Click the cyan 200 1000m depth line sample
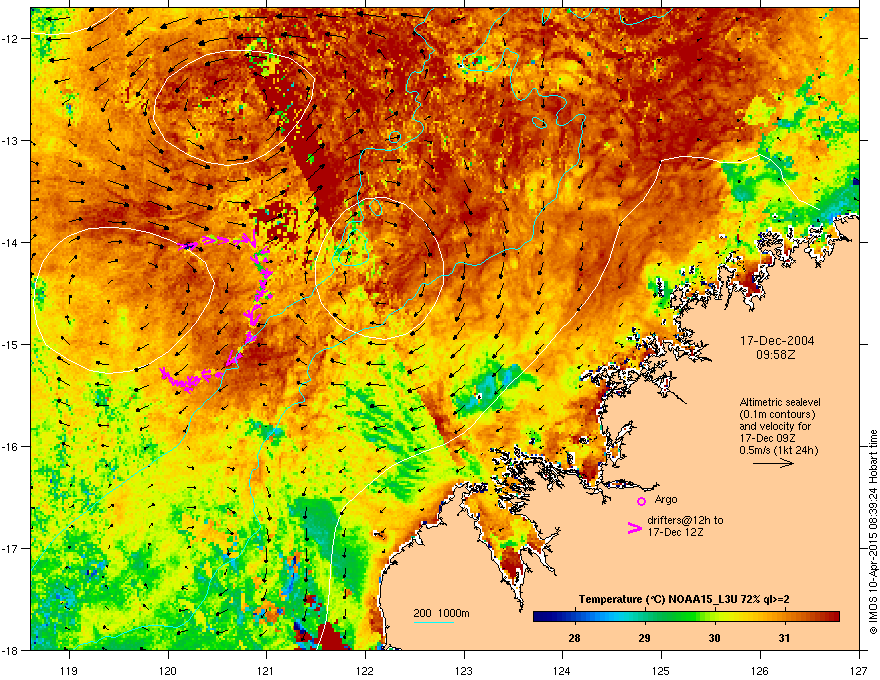 [x=433, y=622]
